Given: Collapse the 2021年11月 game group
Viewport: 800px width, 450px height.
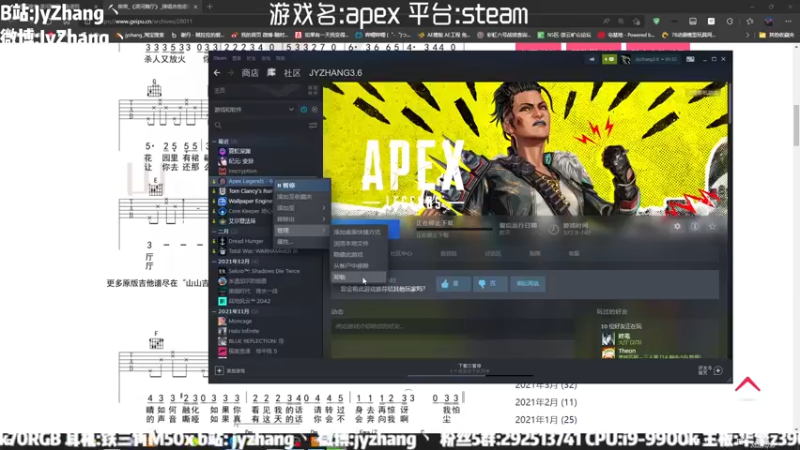Looking at the screenshot, I should point(215,311).
